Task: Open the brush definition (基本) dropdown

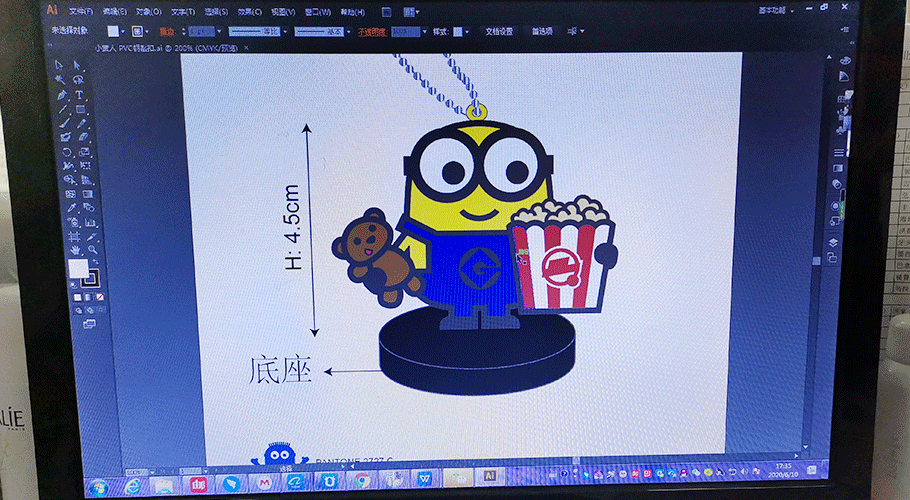Action: coord(348,32)
